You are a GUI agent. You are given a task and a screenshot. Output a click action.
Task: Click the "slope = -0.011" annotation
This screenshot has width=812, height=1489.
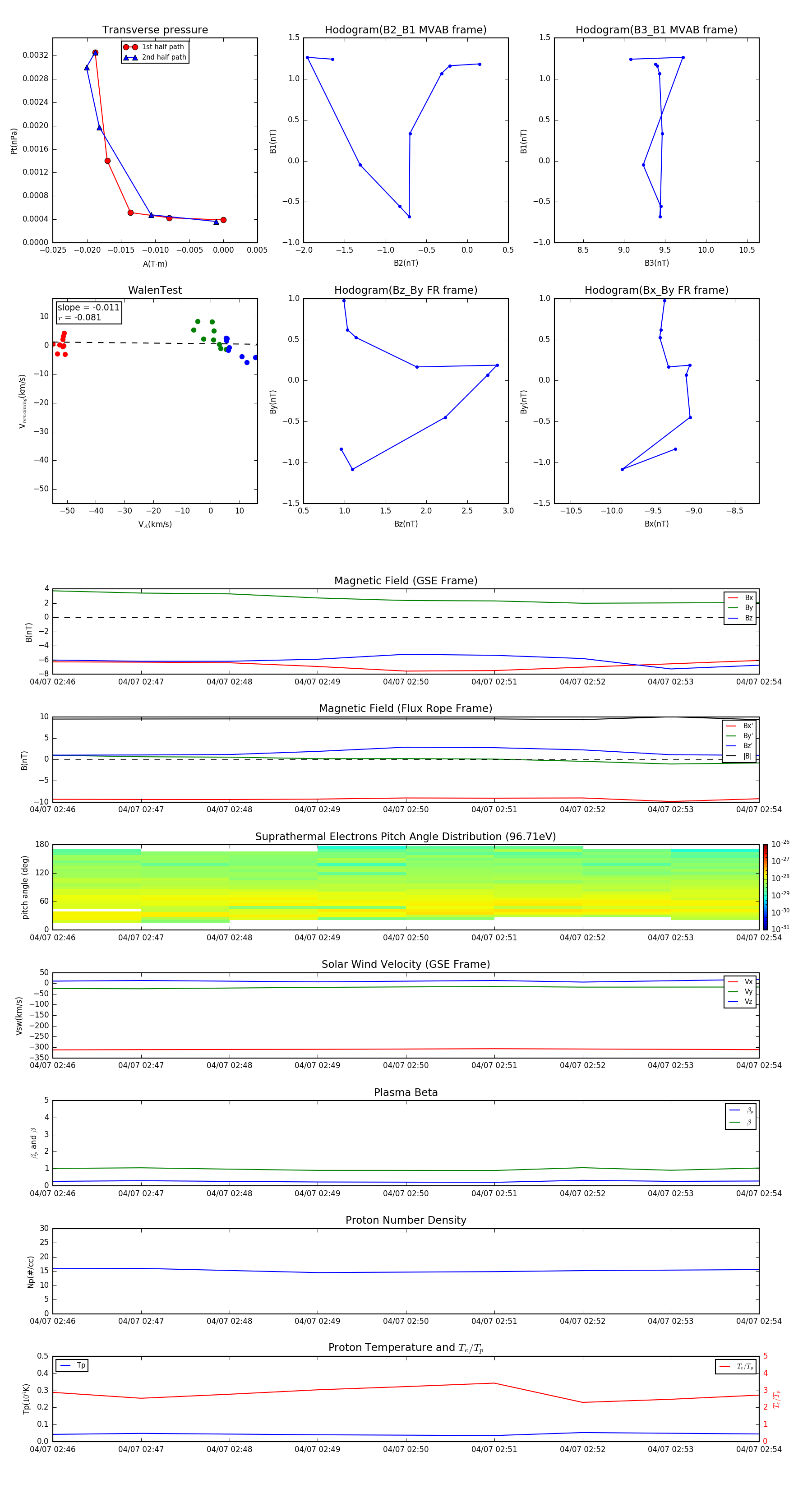pos(88,308)
